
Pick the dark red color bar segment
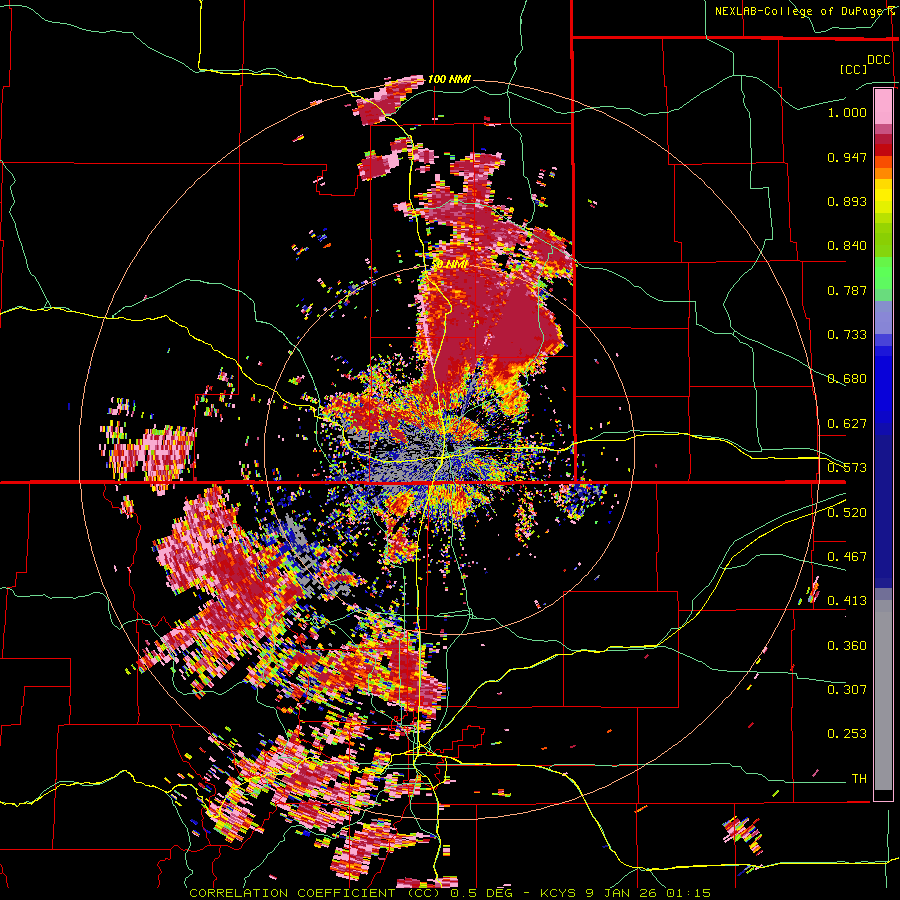[883, 139]
